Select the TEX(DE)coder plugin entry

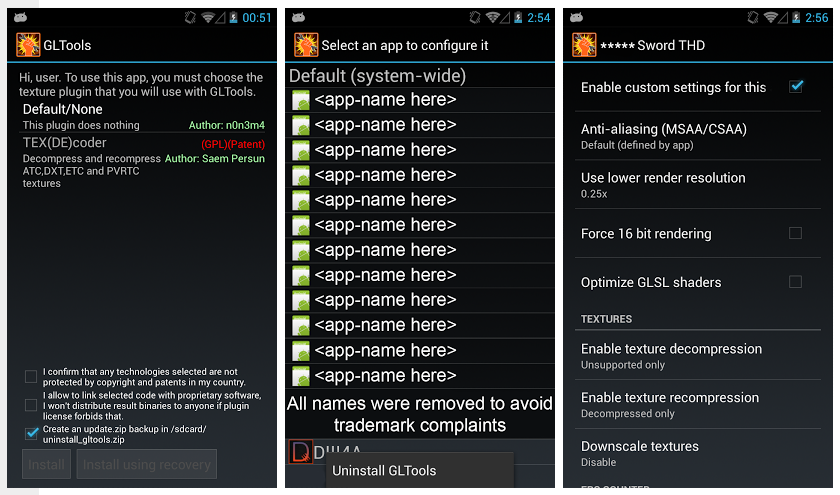point(144,162)
